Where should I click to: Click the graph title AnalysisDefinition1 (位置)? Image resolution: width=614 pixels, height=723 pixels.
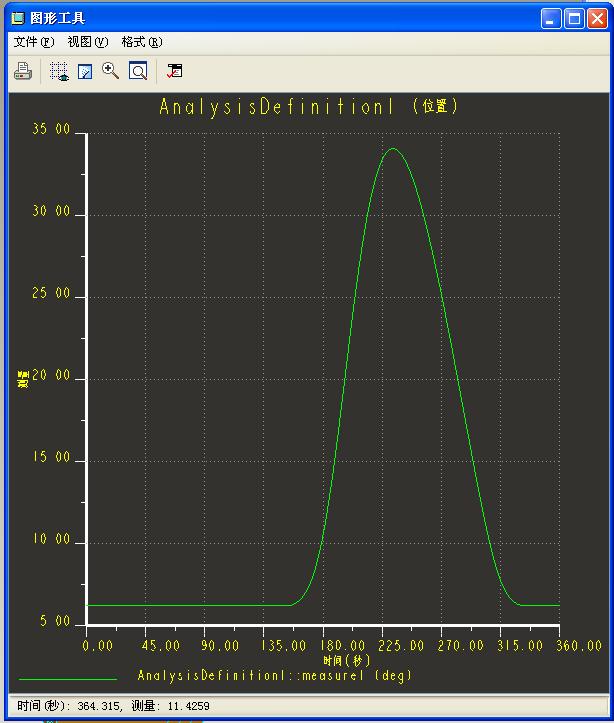click(x=308, y=107)
